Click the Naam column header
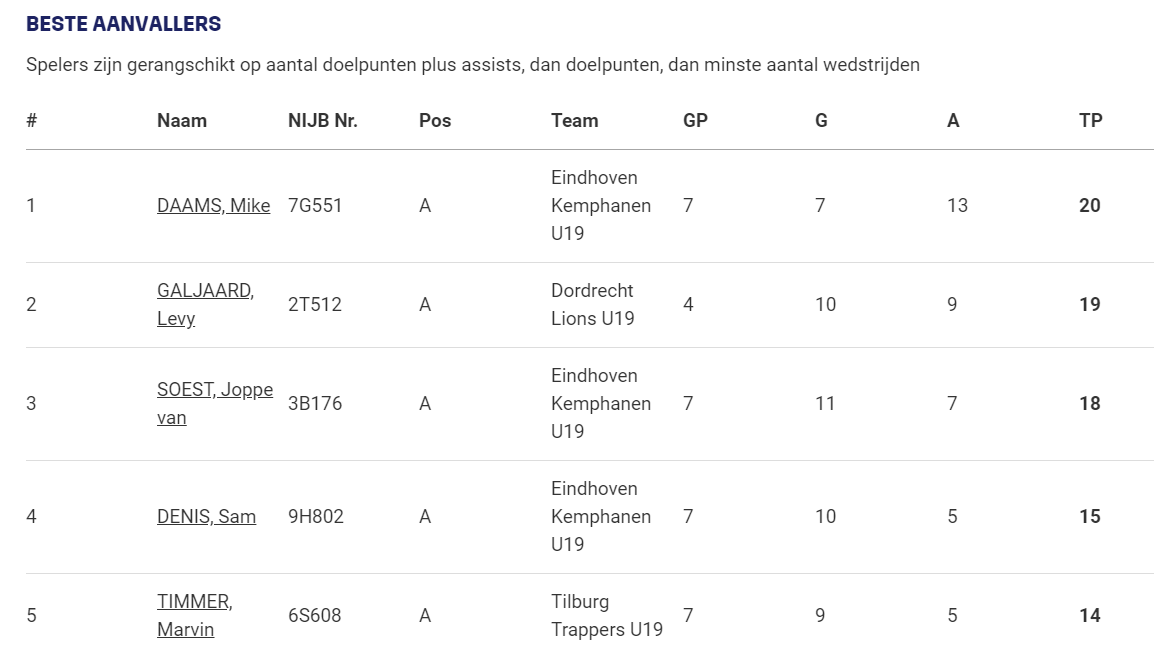Image resolution: width=1154 pixels, height=657 pixels. pos(182,121)
